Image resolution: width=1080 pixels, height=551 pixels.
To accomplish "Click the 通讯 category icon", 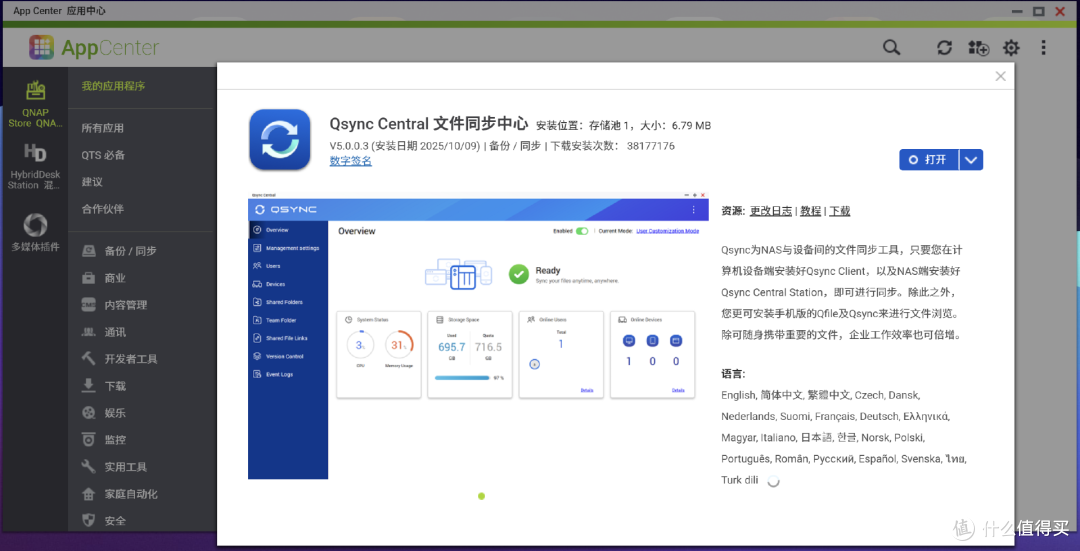I will [89, 332].
